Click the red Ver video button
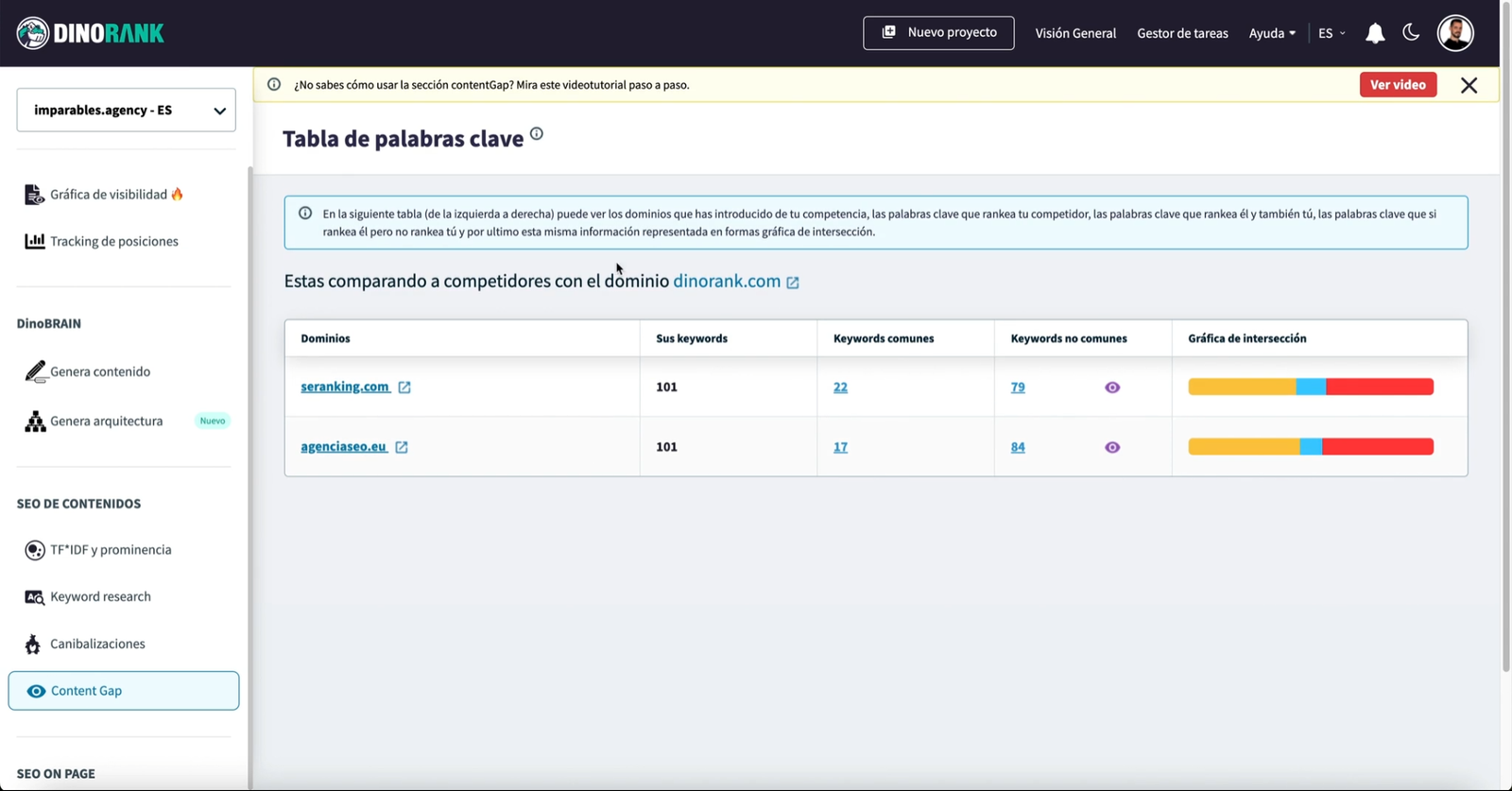1512x791 pixels. pyautogui.click(x=1398, y=85)
